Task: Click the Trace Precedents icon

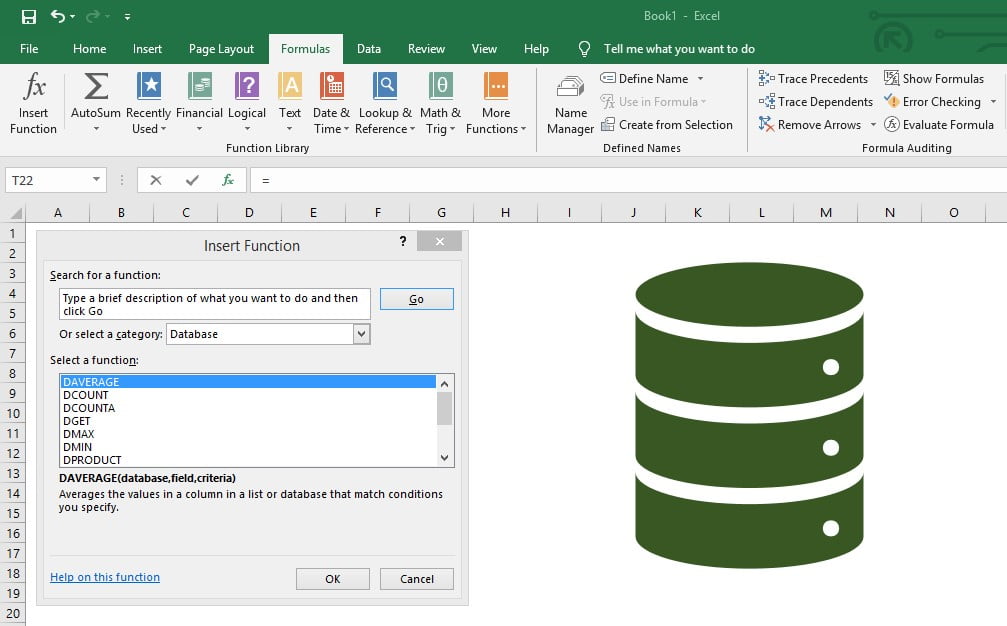Action: 814,78
